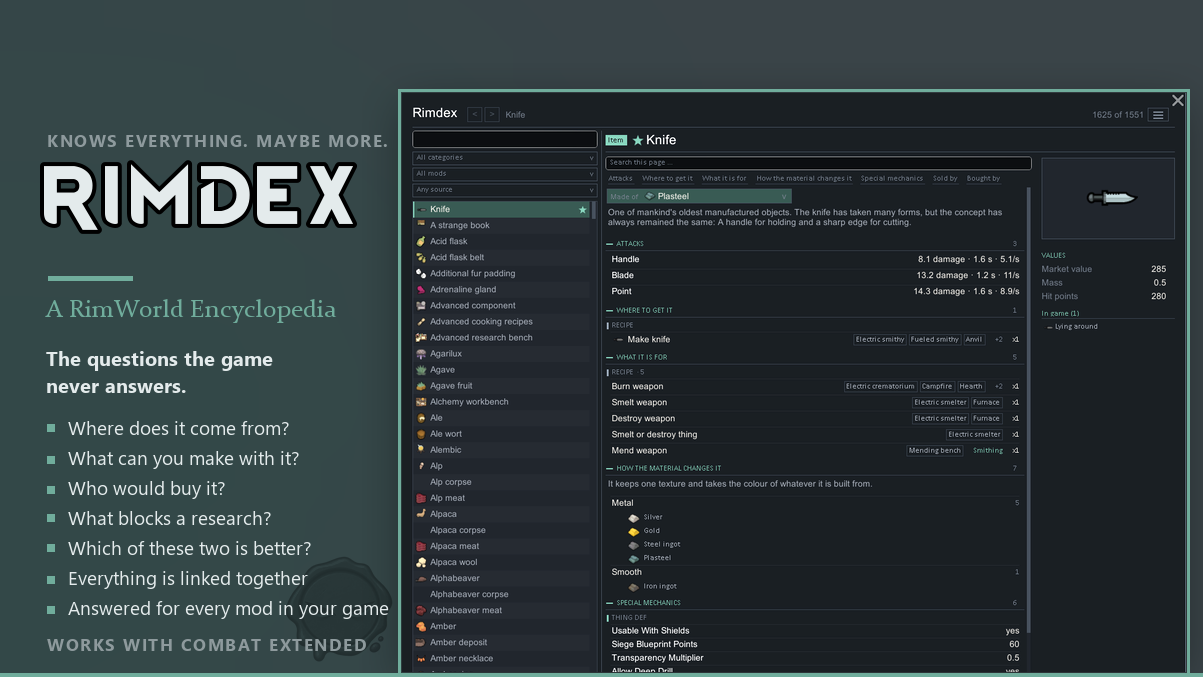1203x677 pixels.
Task: Open the Made of Plasteel material dropdown
Action: coord(698,196)
